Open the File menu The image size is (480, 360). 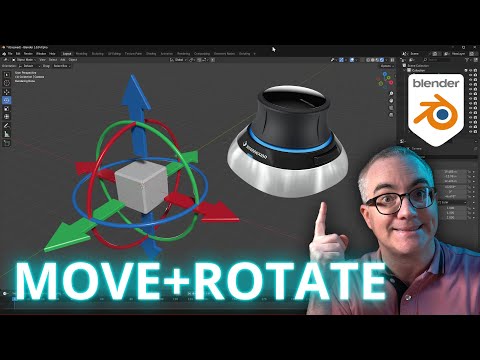click(x=10, y=54)
